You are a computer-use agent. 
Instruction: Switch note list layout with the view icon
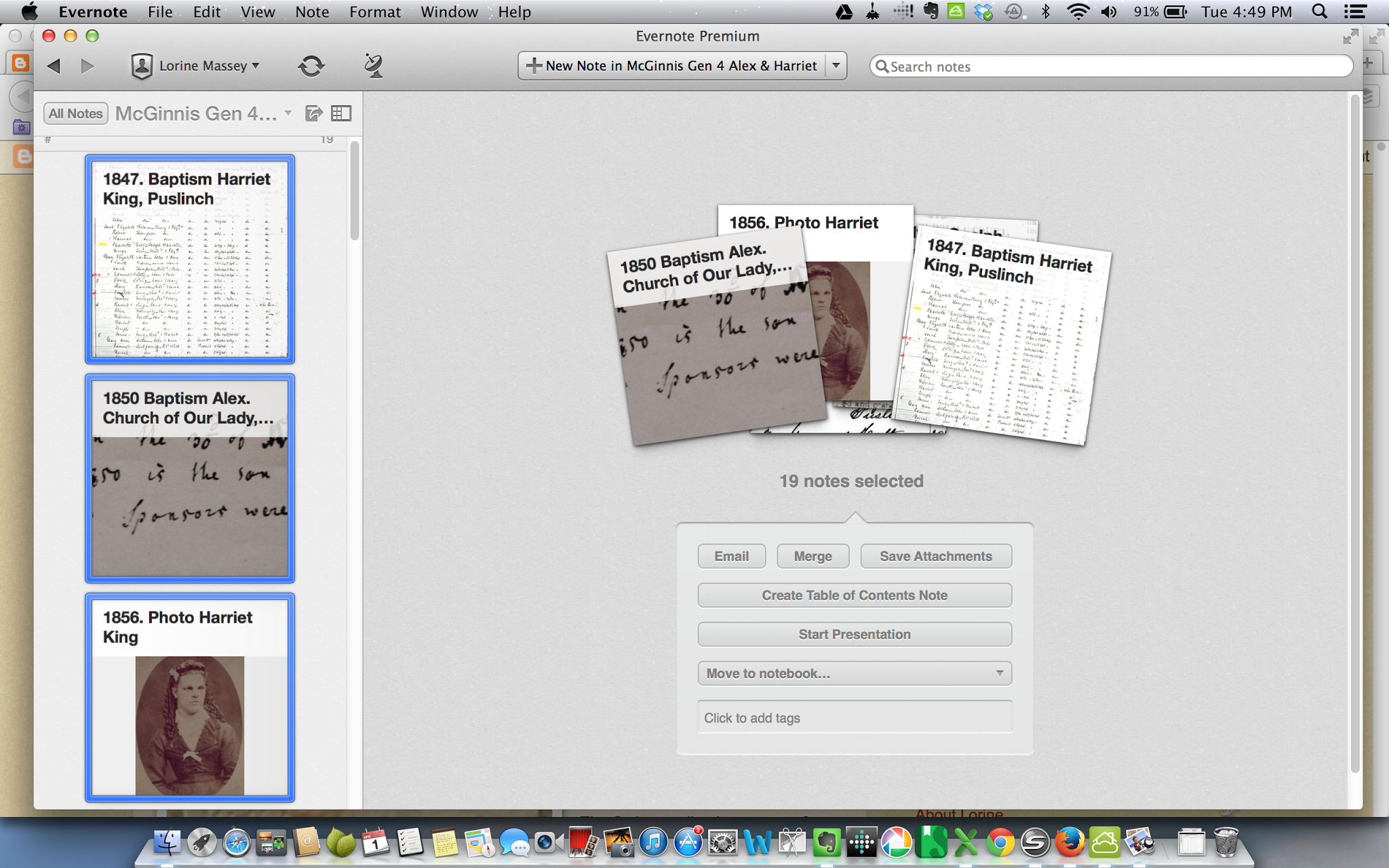tap(341, 113)
